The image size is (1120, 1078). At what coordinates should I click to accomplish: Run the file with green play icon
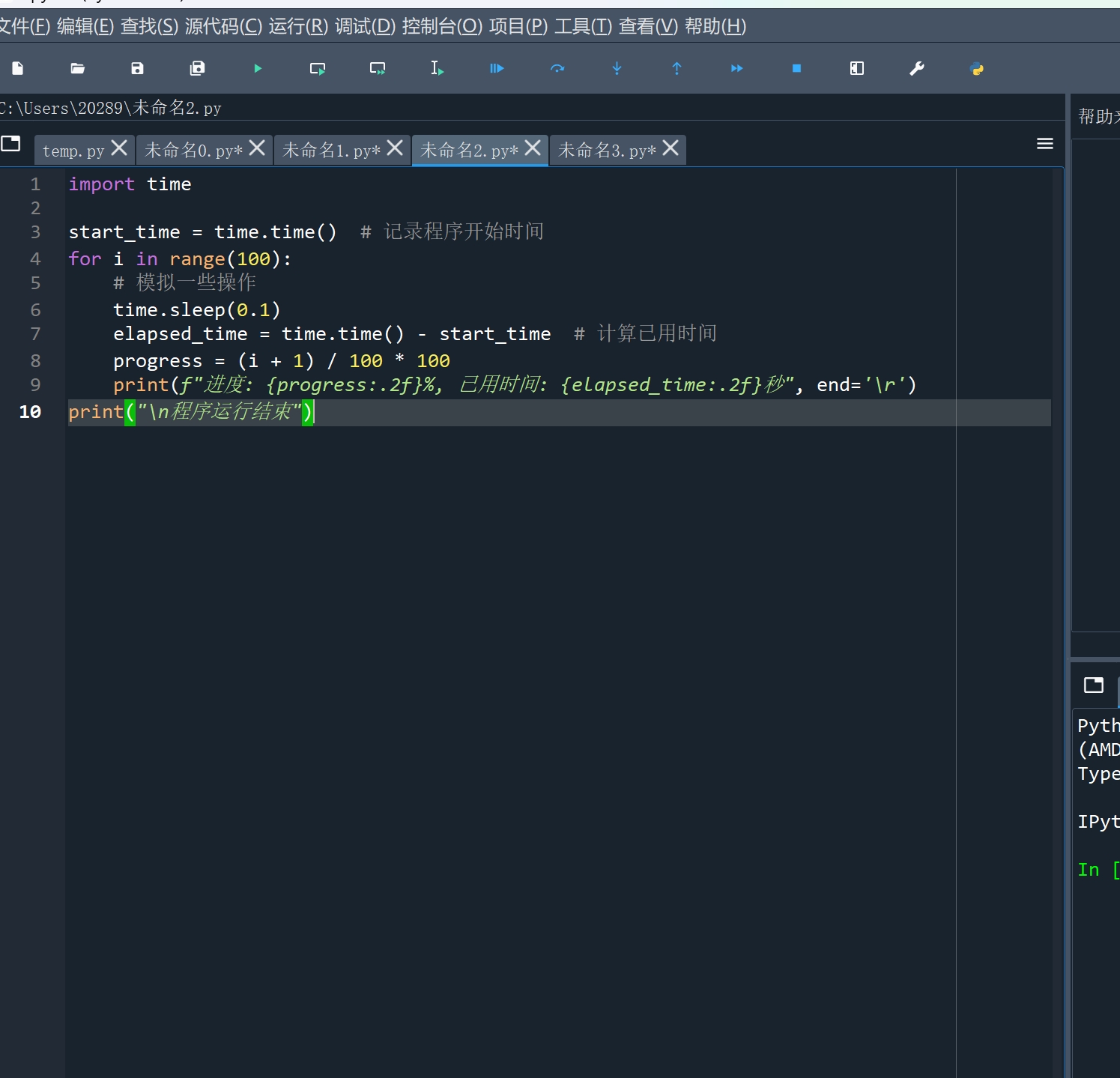point(258,68)
